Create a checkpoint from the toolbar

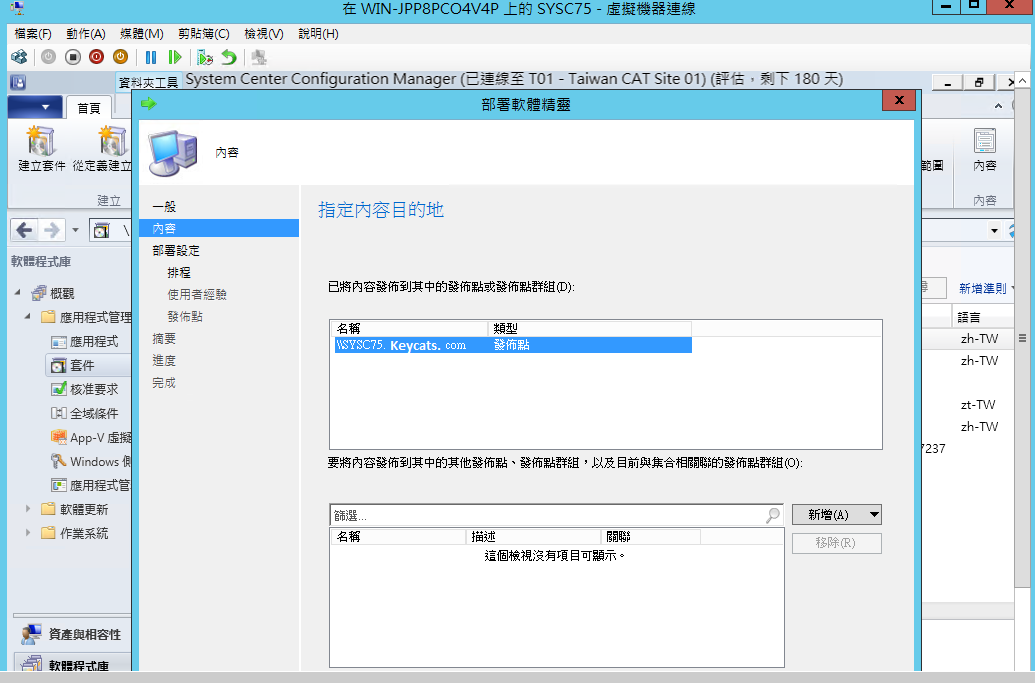[205, 57]
